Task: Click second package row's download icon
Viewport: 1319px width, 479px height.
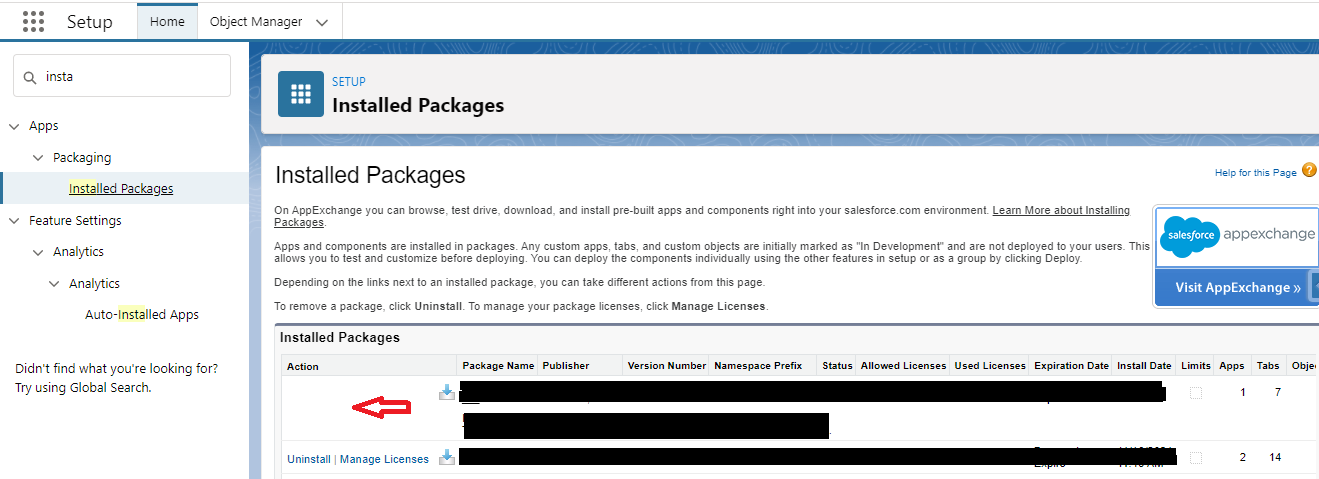Action: click(447, 458)
